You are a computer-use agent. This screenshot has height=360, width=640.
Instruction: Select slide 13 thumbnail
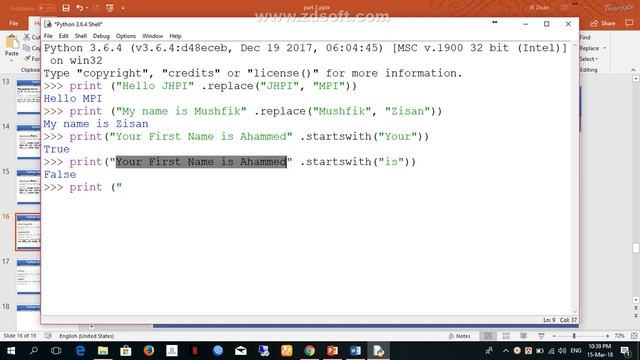pos(29,97)
